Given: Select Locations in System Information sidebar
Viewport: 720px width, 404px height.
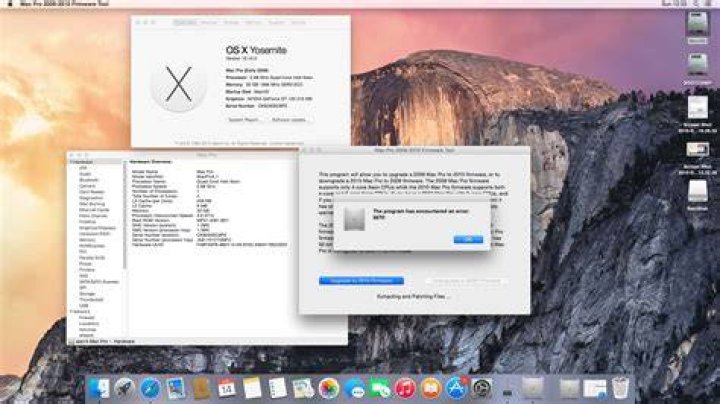Looking at the screenshot, I should tap(89, 324).
